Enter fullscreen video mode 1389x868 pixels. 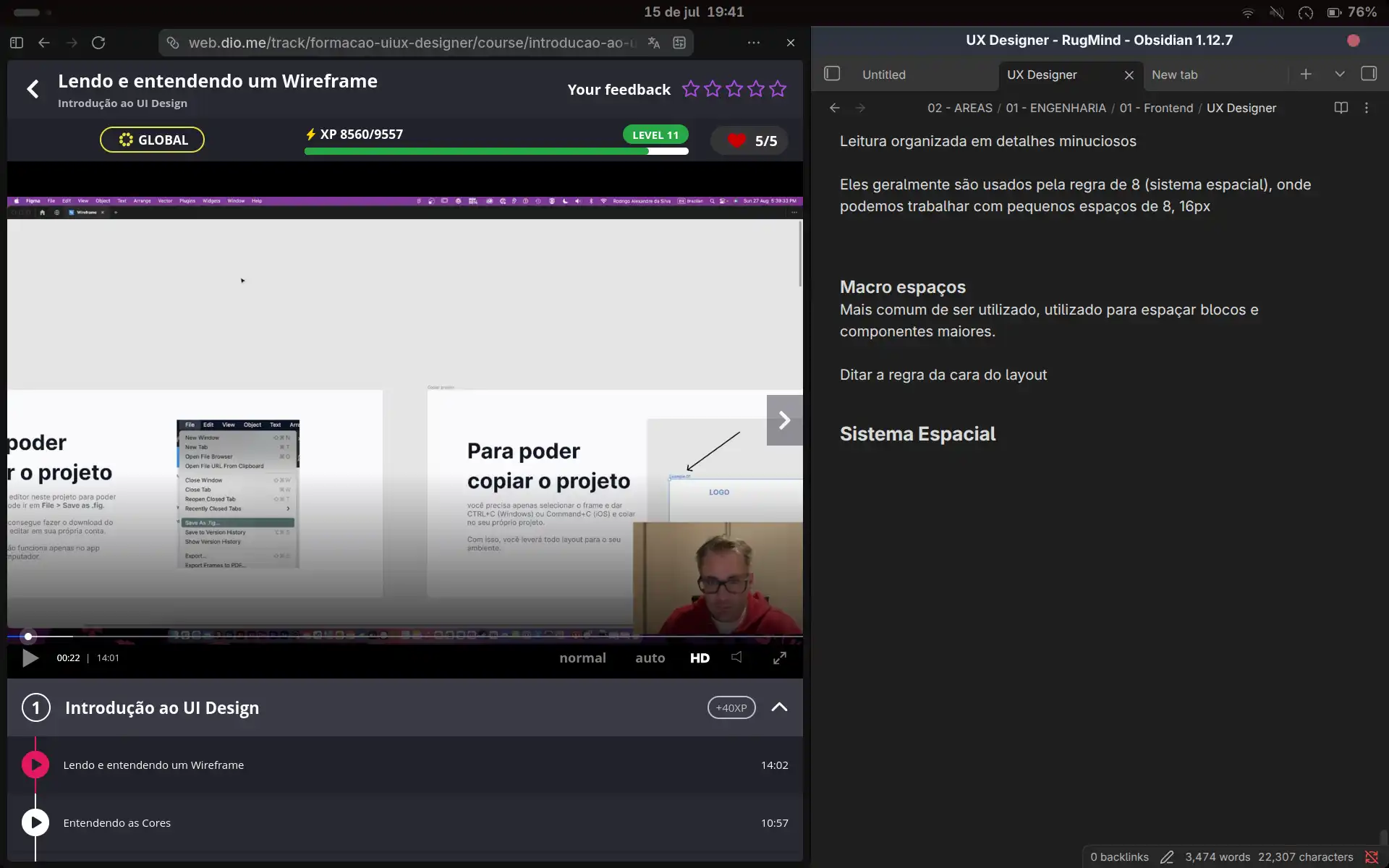[780, 658]
